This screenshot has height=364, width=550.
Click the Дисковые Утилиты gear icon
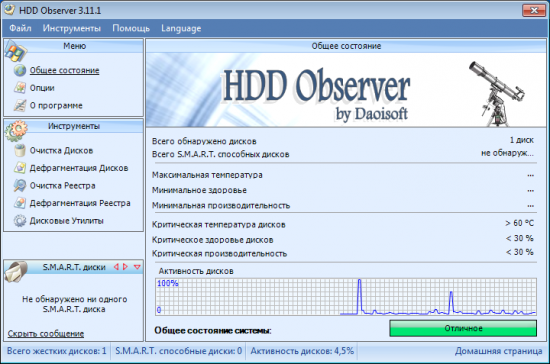click(20, 221)
